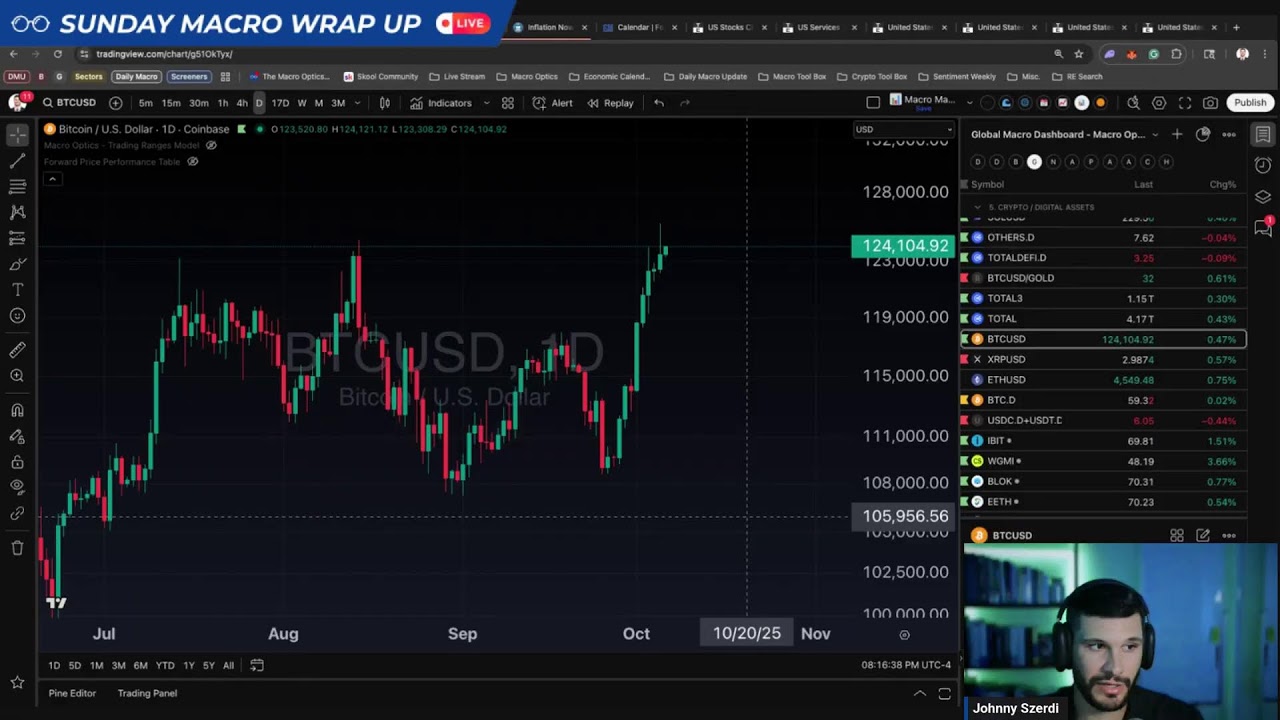Open quick search magnifier in top toolbar
The width and height of the screenshot is (1280, 720).
[x=1133, y=103]
